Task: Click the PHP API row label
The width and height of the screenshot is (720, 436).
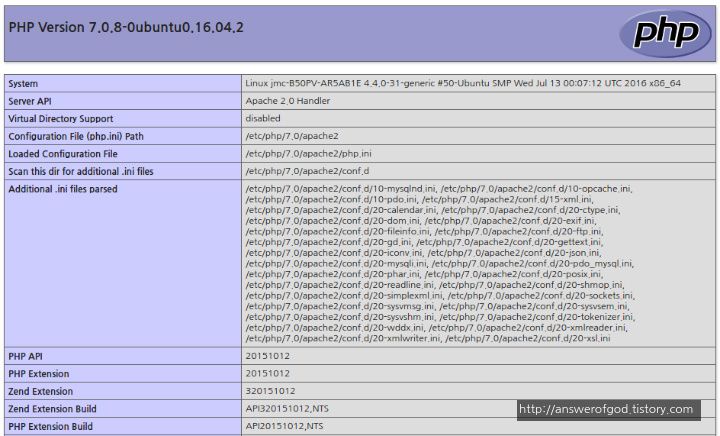Action: (25, 356)
